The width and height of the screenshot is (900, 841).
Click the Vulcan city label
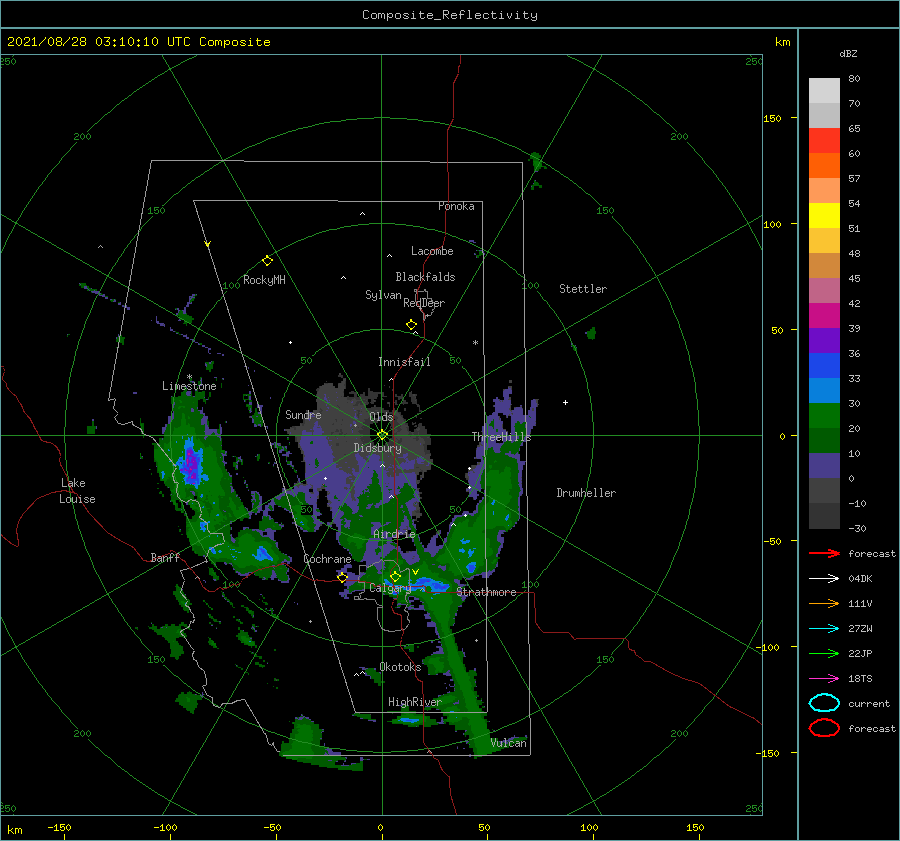click(x=509, y=743)
